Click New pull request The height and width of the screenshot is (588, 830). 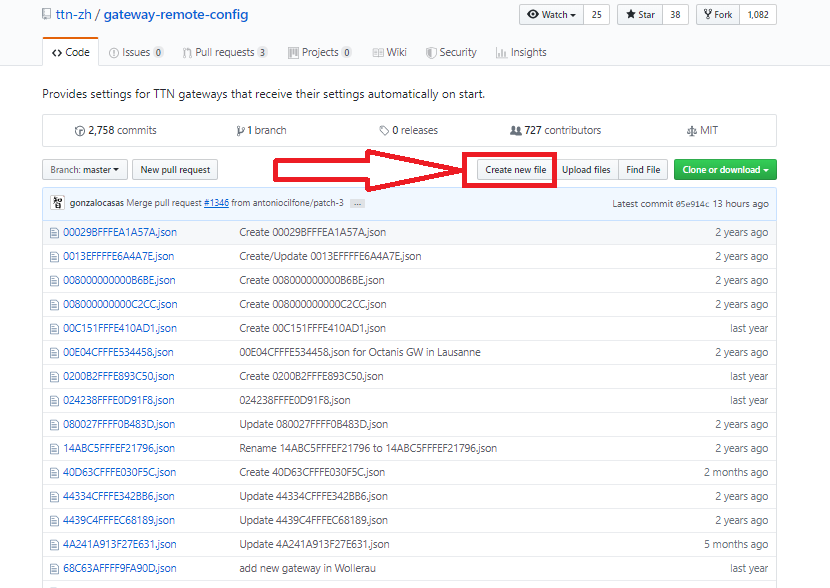click(175, 169)
